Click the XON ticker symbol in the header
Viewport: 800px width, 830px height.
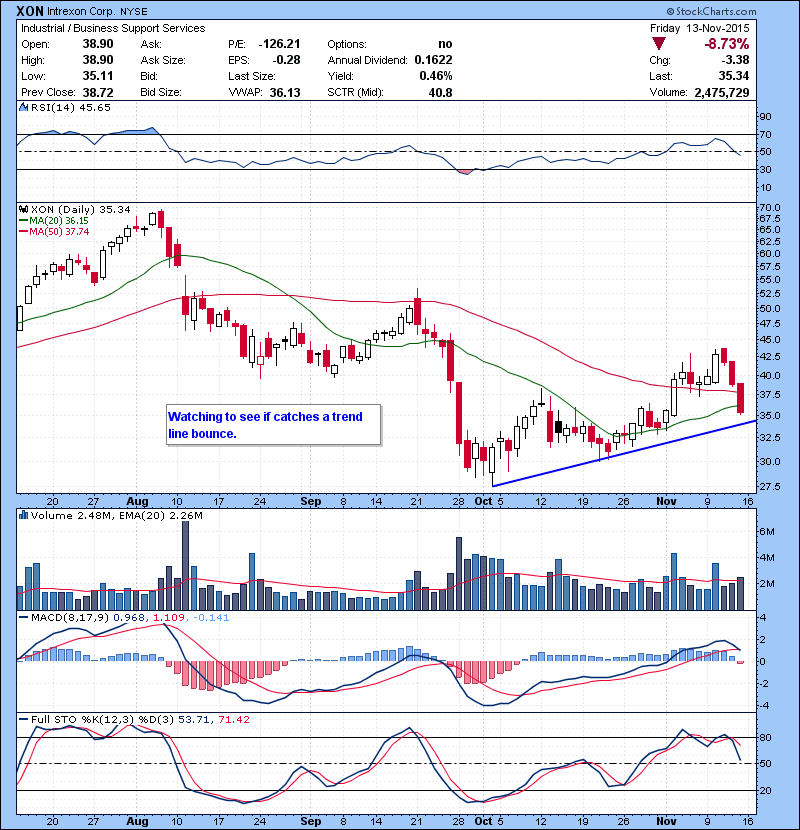tap(30, 11)
